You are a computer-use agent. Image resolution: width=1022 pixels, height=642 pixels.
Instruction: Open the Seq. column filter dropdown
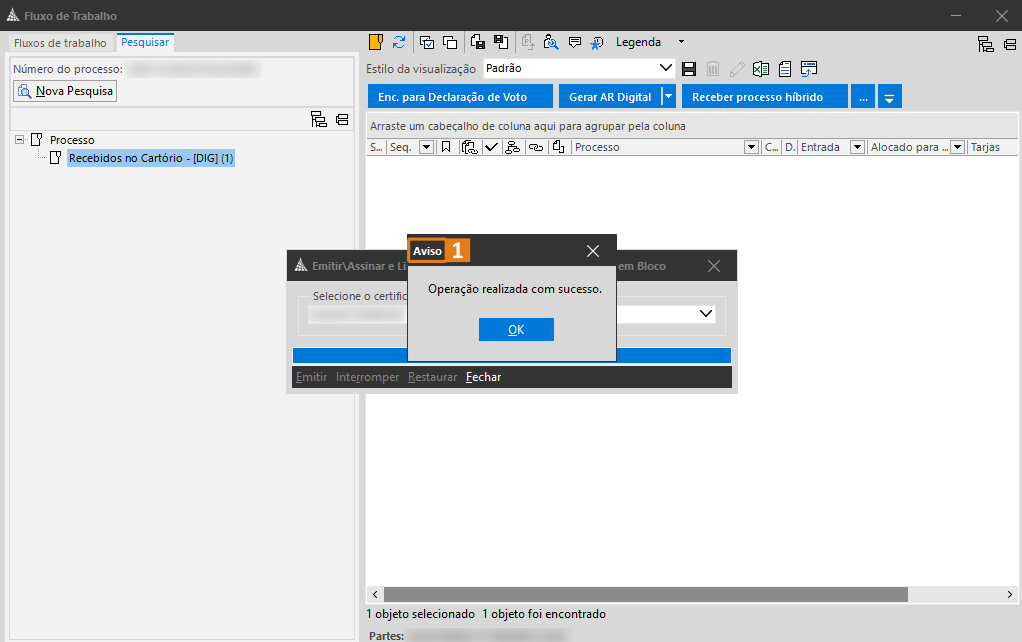(x=426, y=147)
